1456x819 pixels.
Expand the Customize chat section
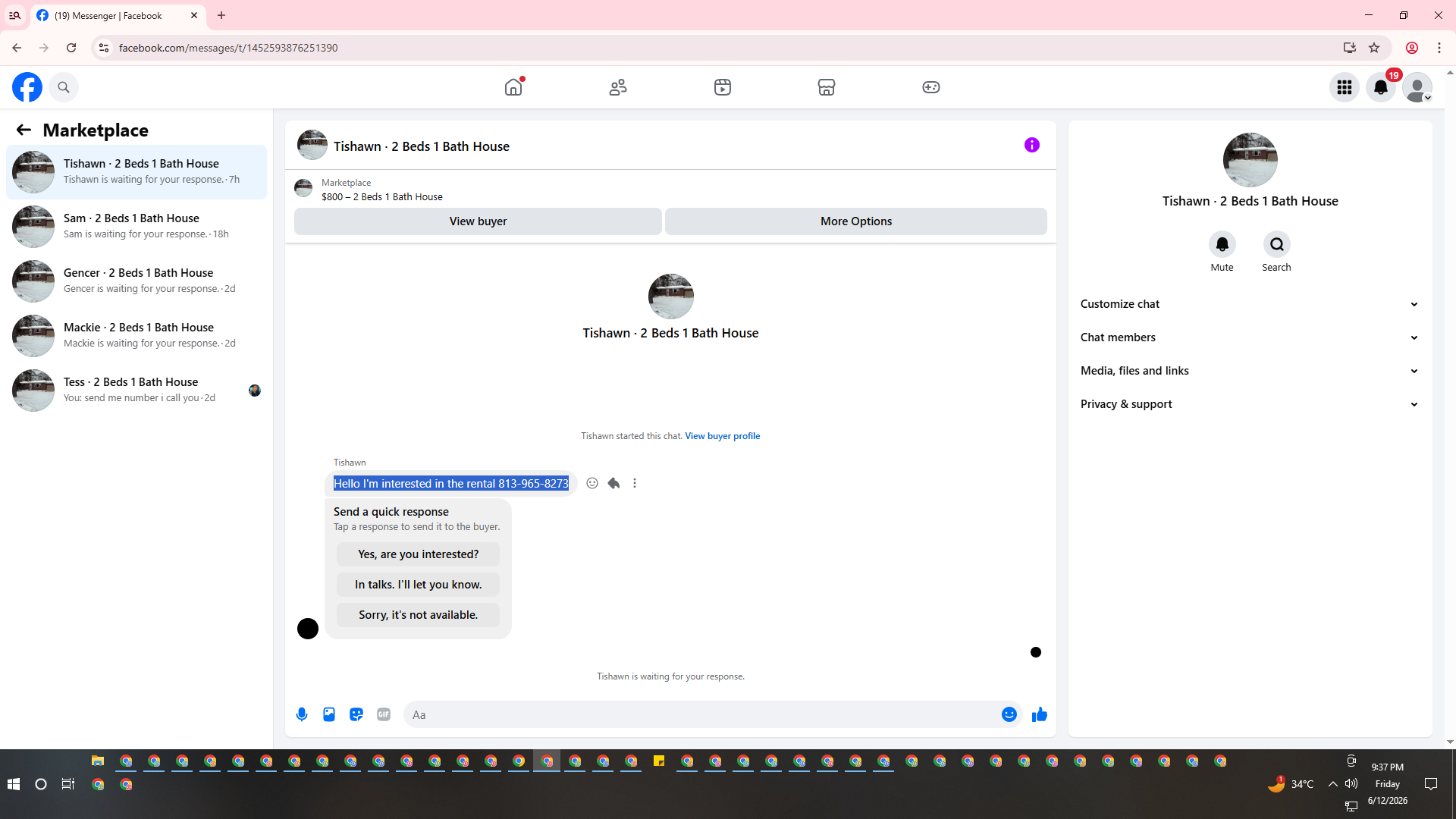[1250, 304]
